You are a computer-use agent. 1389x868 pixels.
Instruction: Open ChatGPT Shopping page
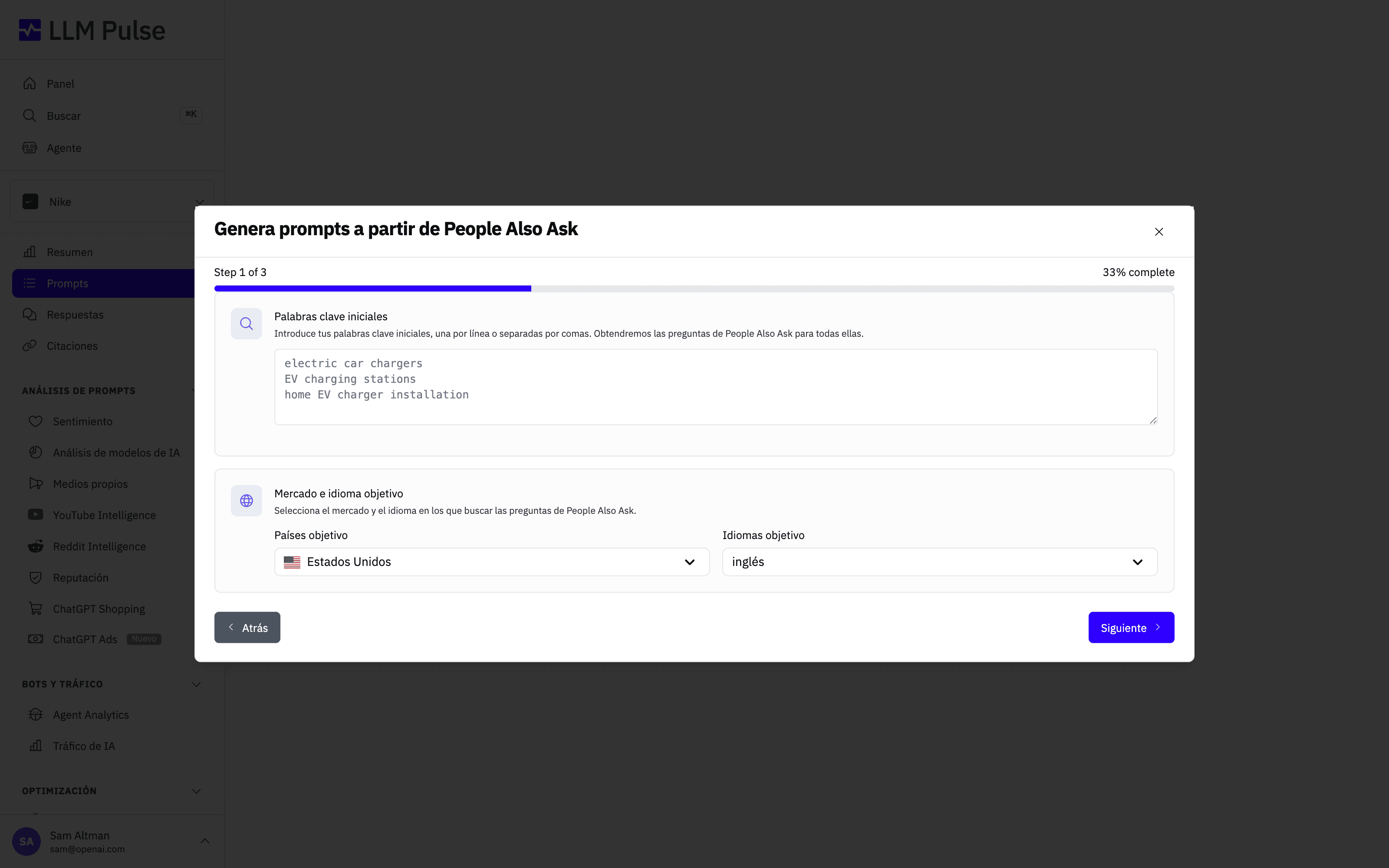point(99,608)
